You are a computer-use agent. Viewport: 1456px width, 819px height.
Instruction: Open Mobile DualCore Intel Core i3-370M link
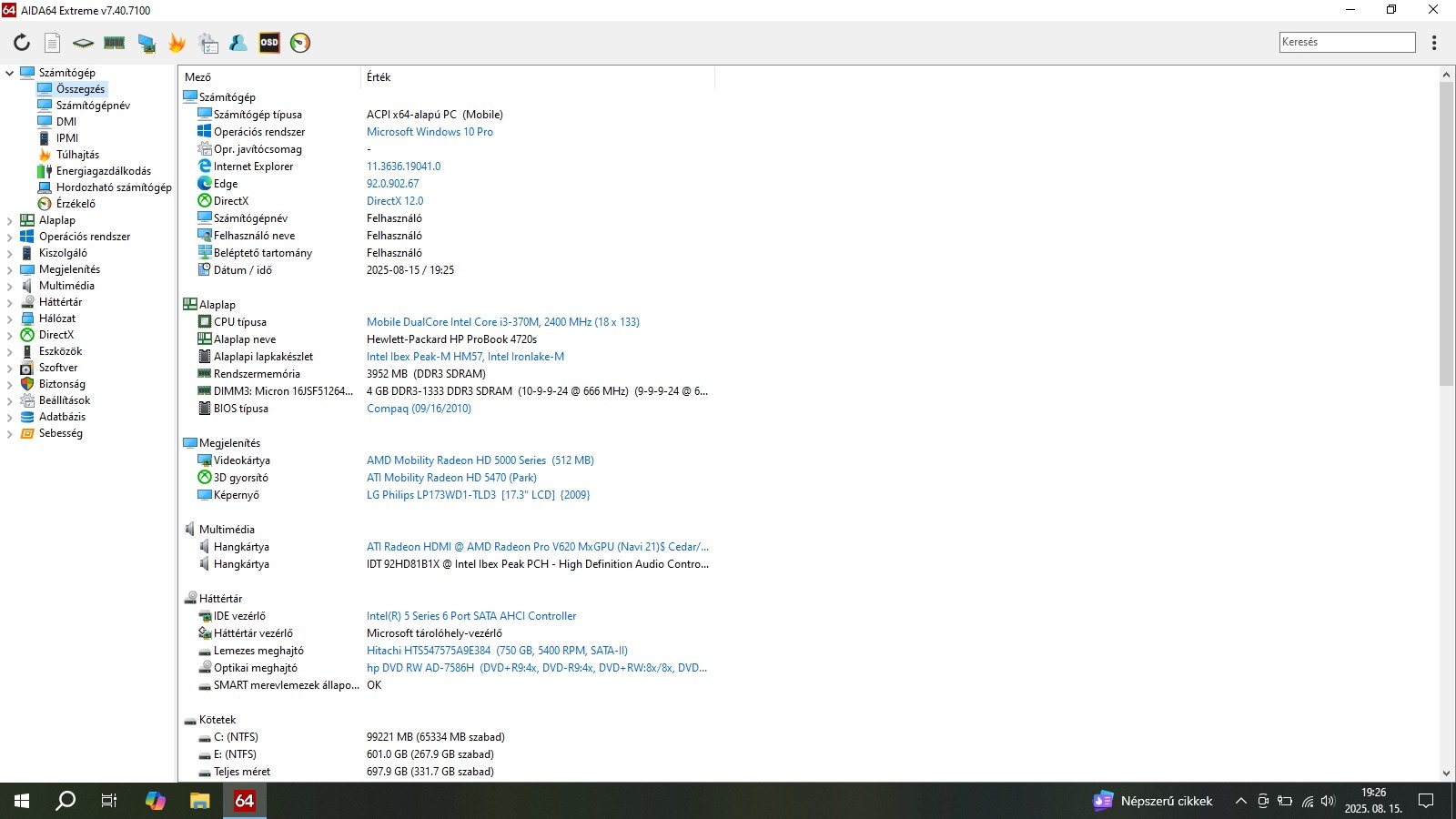point(503,322)
